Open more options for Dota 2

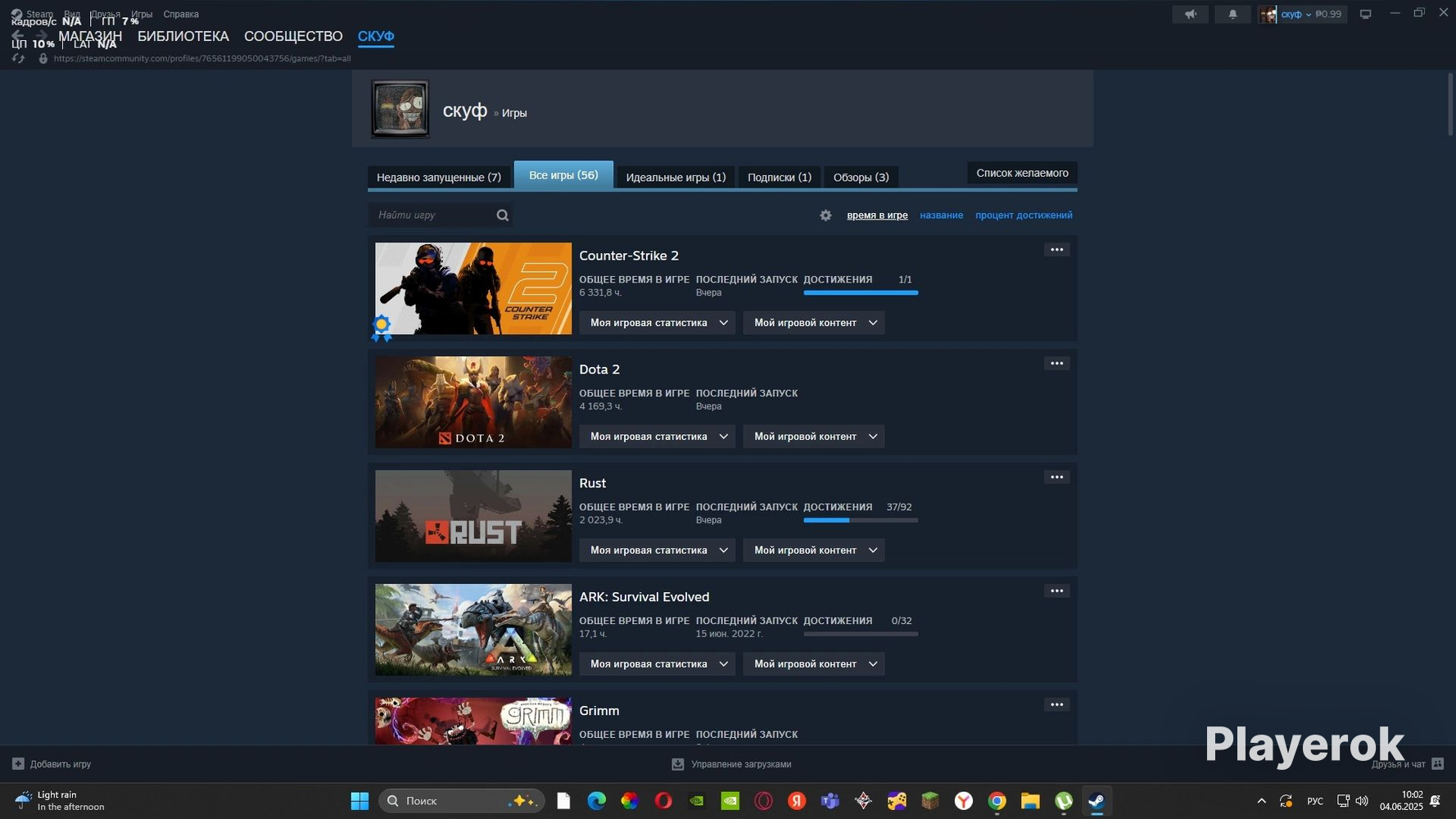tap(1056, 364)
